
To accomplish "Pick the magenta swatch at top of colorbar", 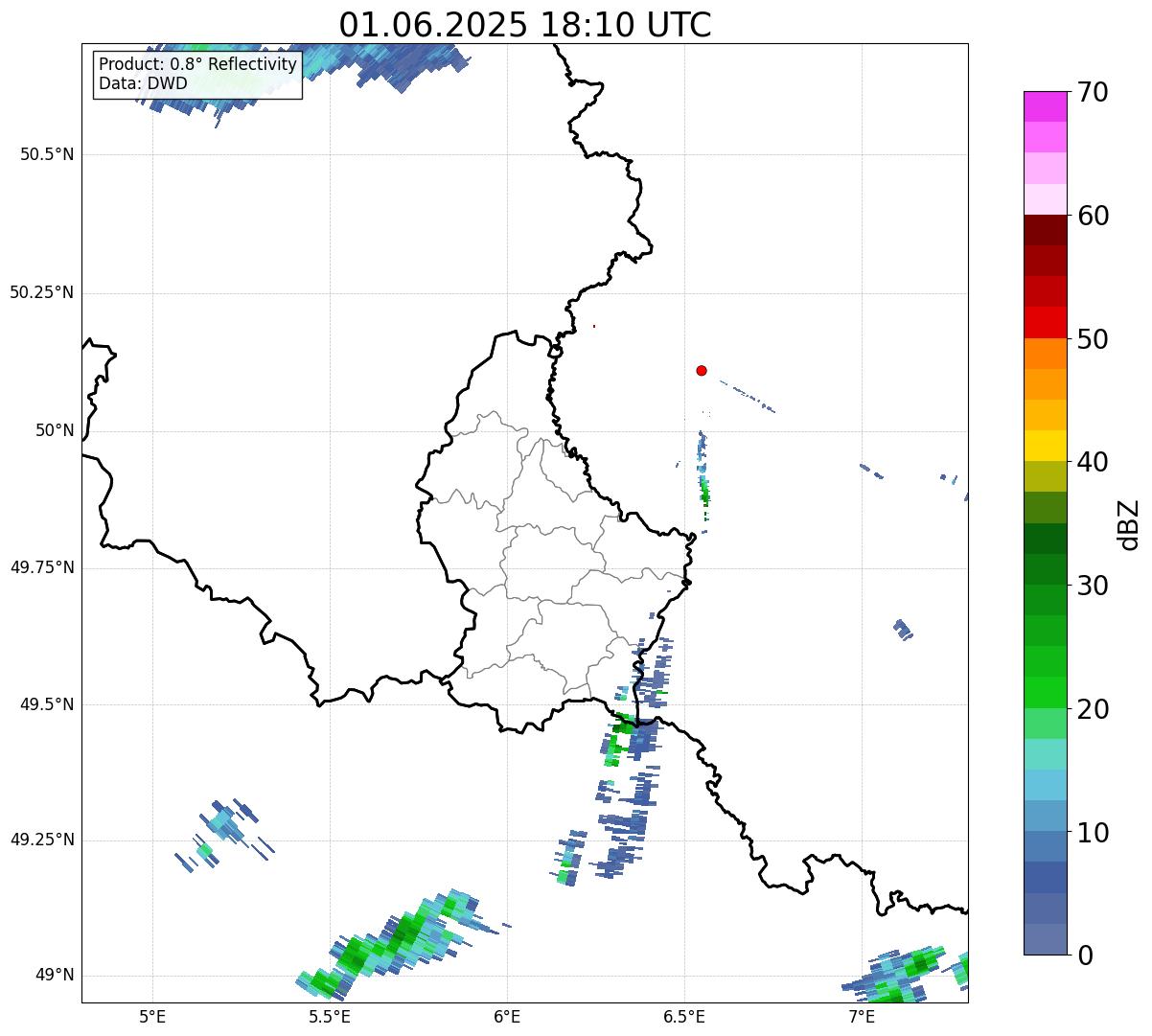I will point(1045,106).
